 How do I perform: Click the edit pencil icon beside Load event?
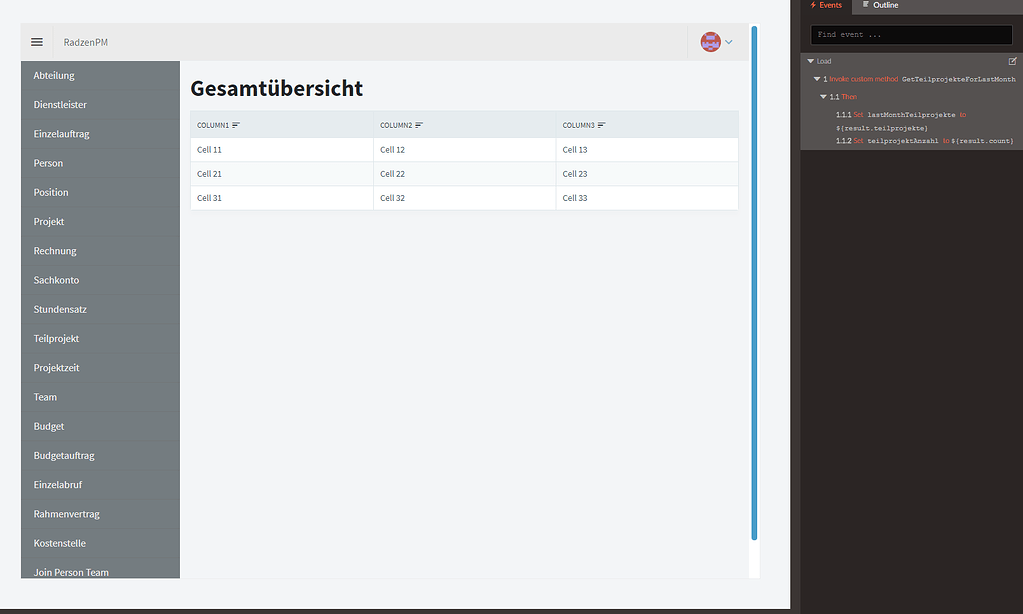(1012, 61)
